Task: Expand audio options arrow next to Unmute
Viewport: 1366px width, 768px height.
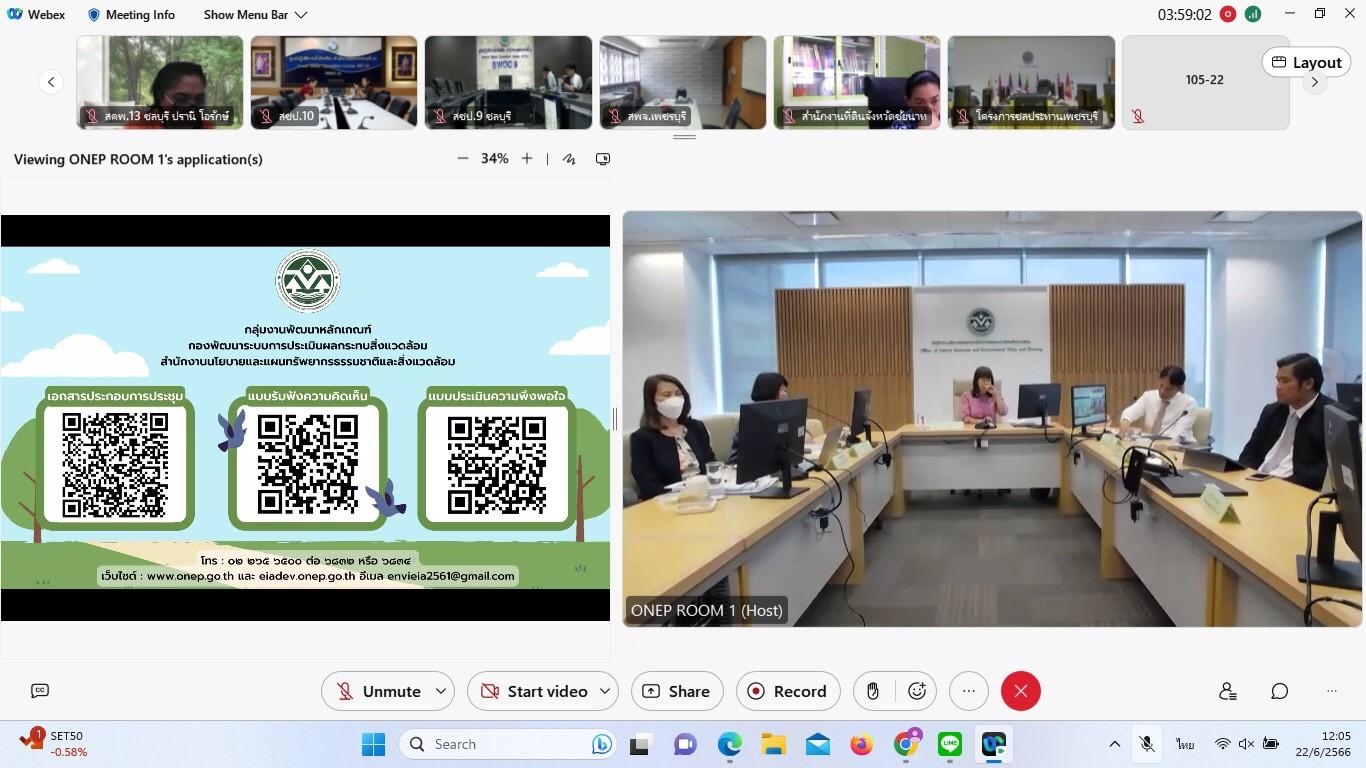Action: pos(441,691)
